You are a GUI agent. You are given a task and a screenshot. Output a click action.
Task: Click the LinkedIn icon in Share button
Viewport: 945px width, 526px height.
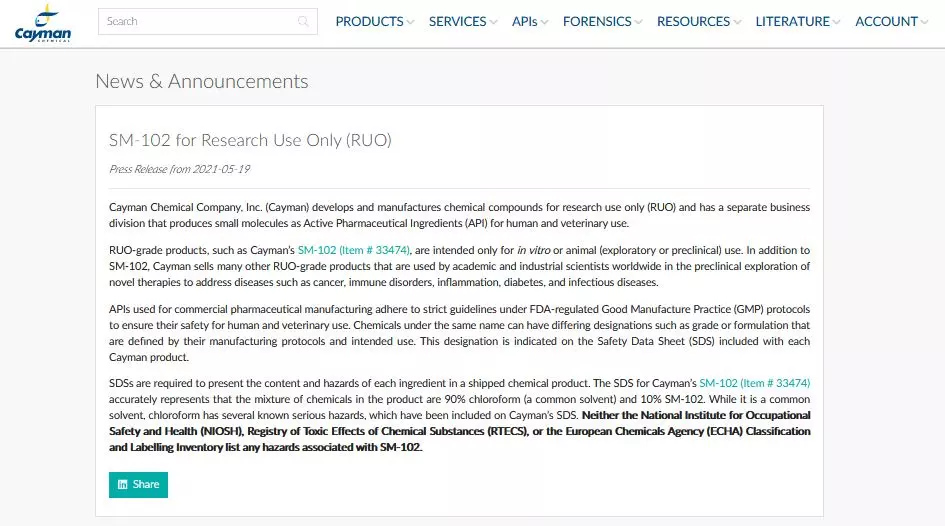click(x=123, y=484)
